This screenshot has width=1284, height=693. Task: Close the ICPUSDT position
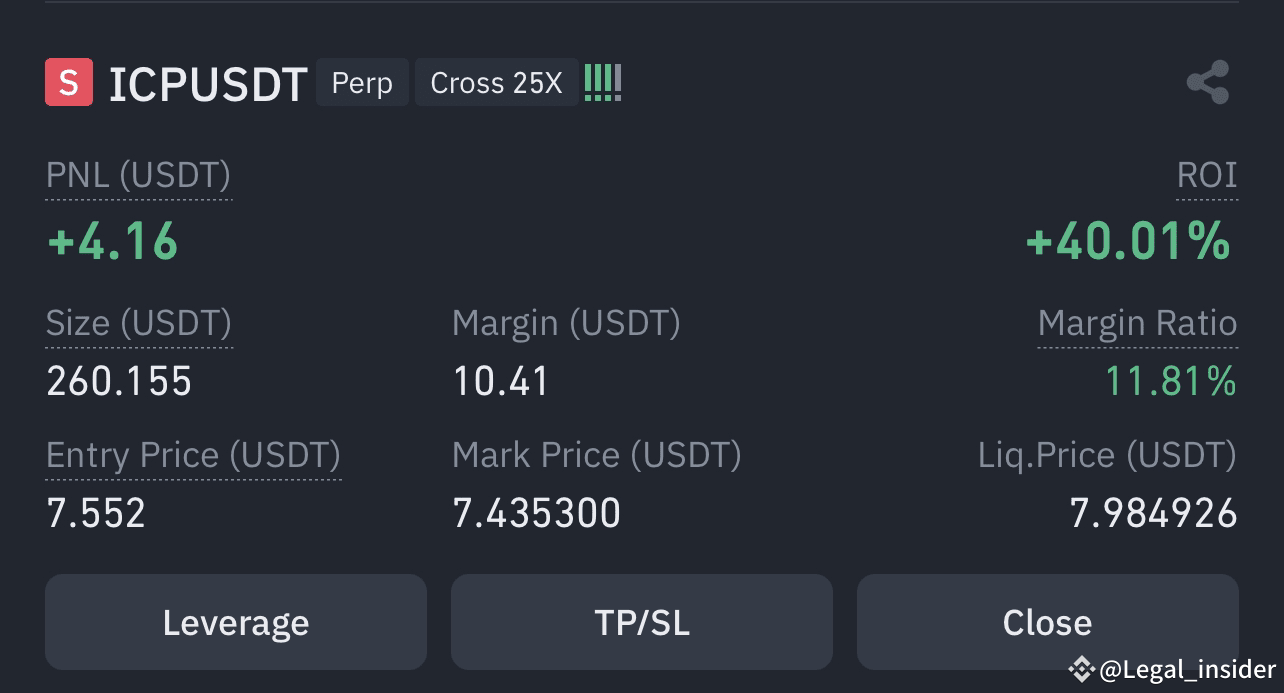tap(1047, 622)
